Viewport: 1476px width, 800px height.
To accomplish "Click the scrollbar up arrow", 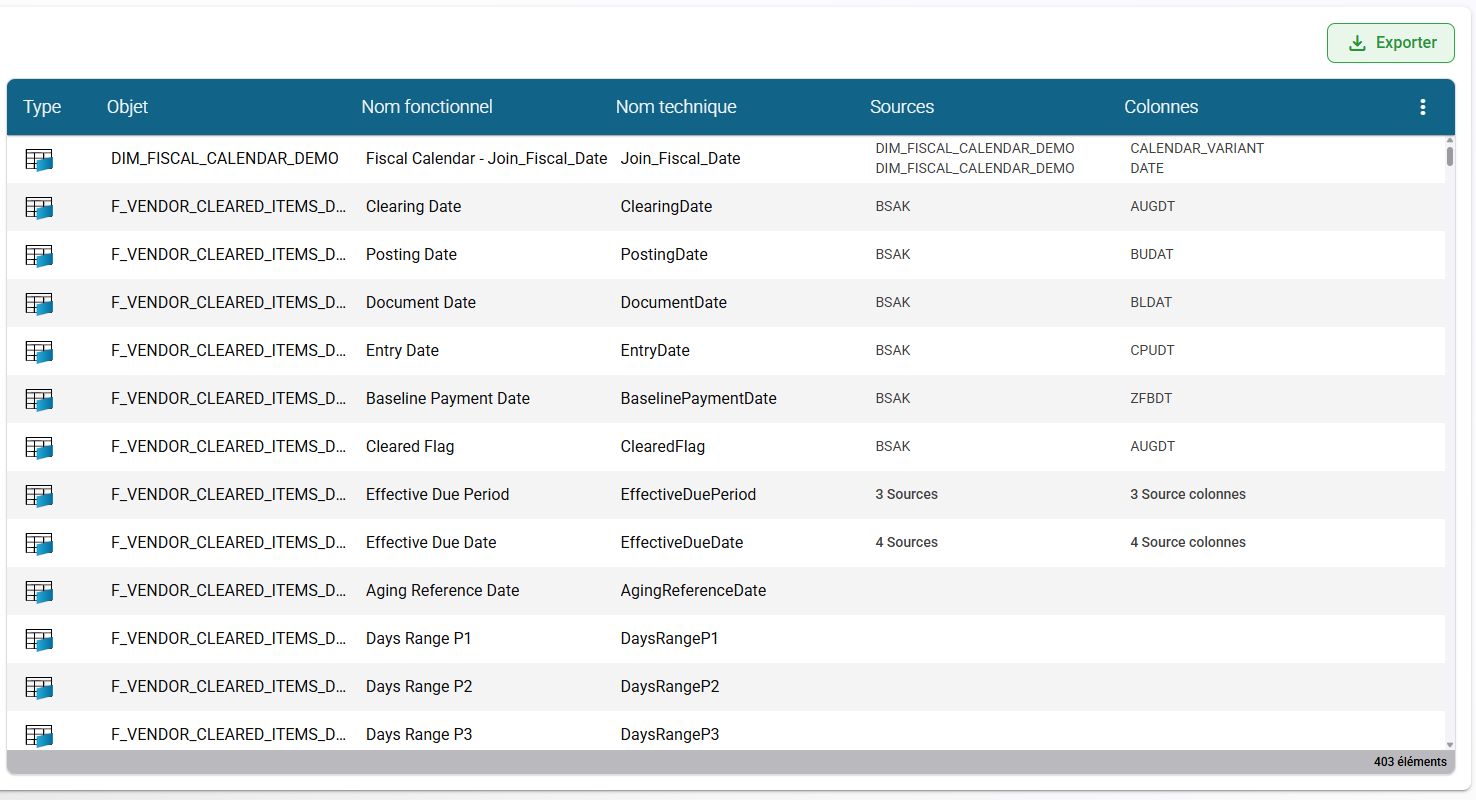I will (1450, 141).
